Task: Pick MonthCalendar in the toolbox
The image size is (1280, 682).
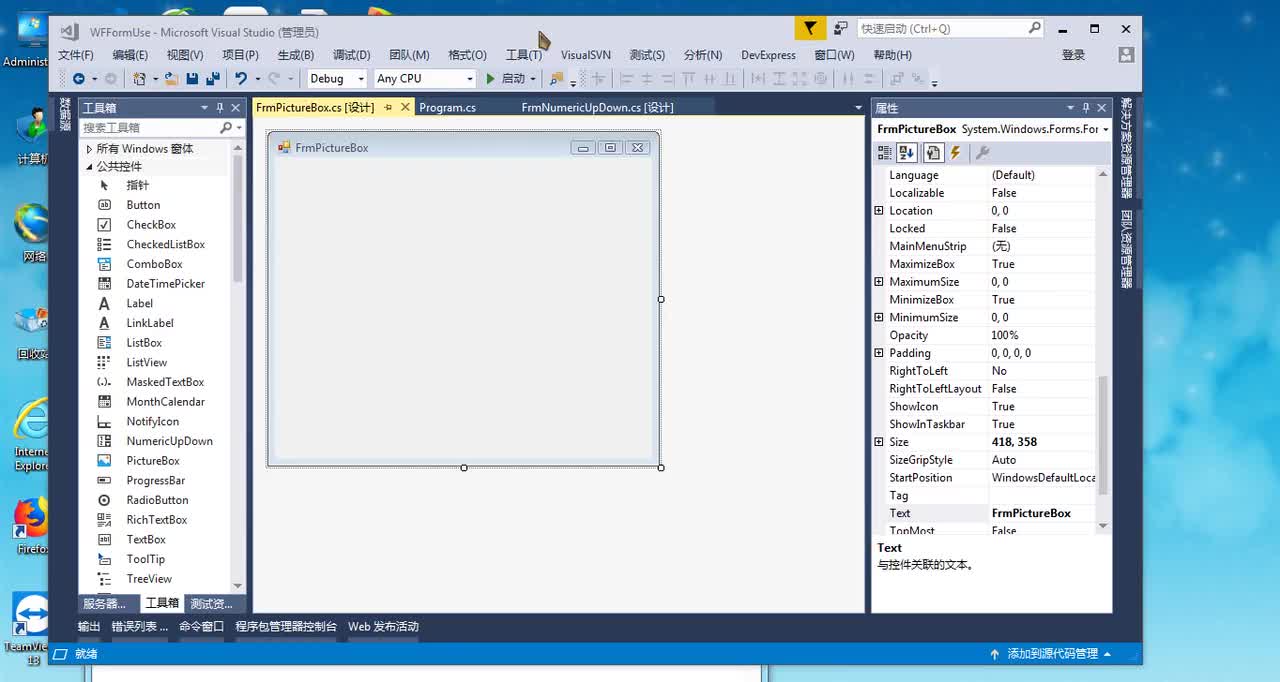Action: pos(165,402)
